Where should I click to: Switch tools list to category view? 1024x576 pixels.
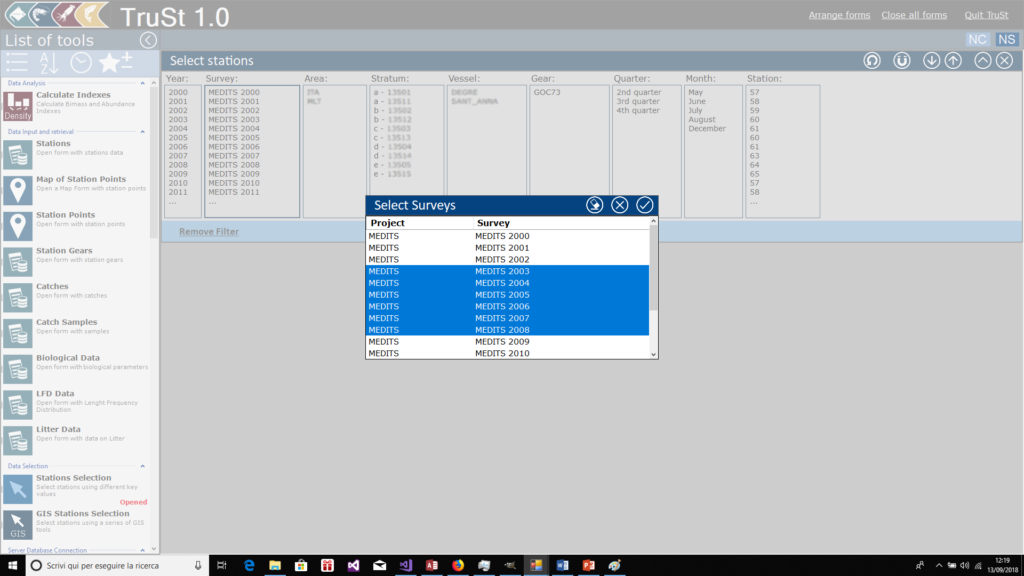pos(17,63)
